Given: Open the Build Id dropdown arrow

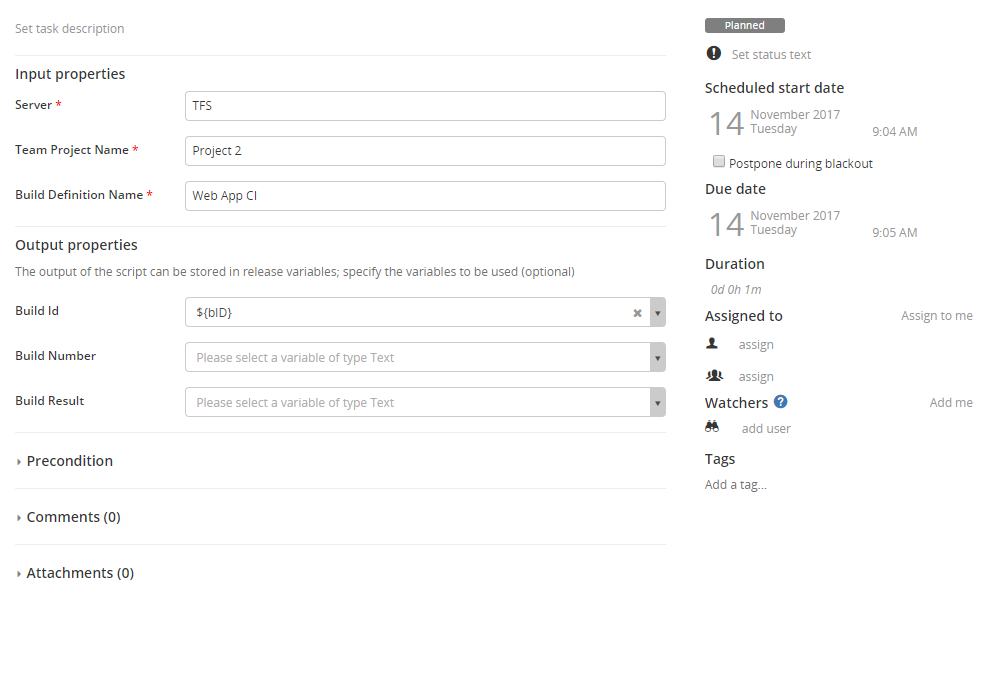Looking at the screenshot, I should [x=657, y=313].
